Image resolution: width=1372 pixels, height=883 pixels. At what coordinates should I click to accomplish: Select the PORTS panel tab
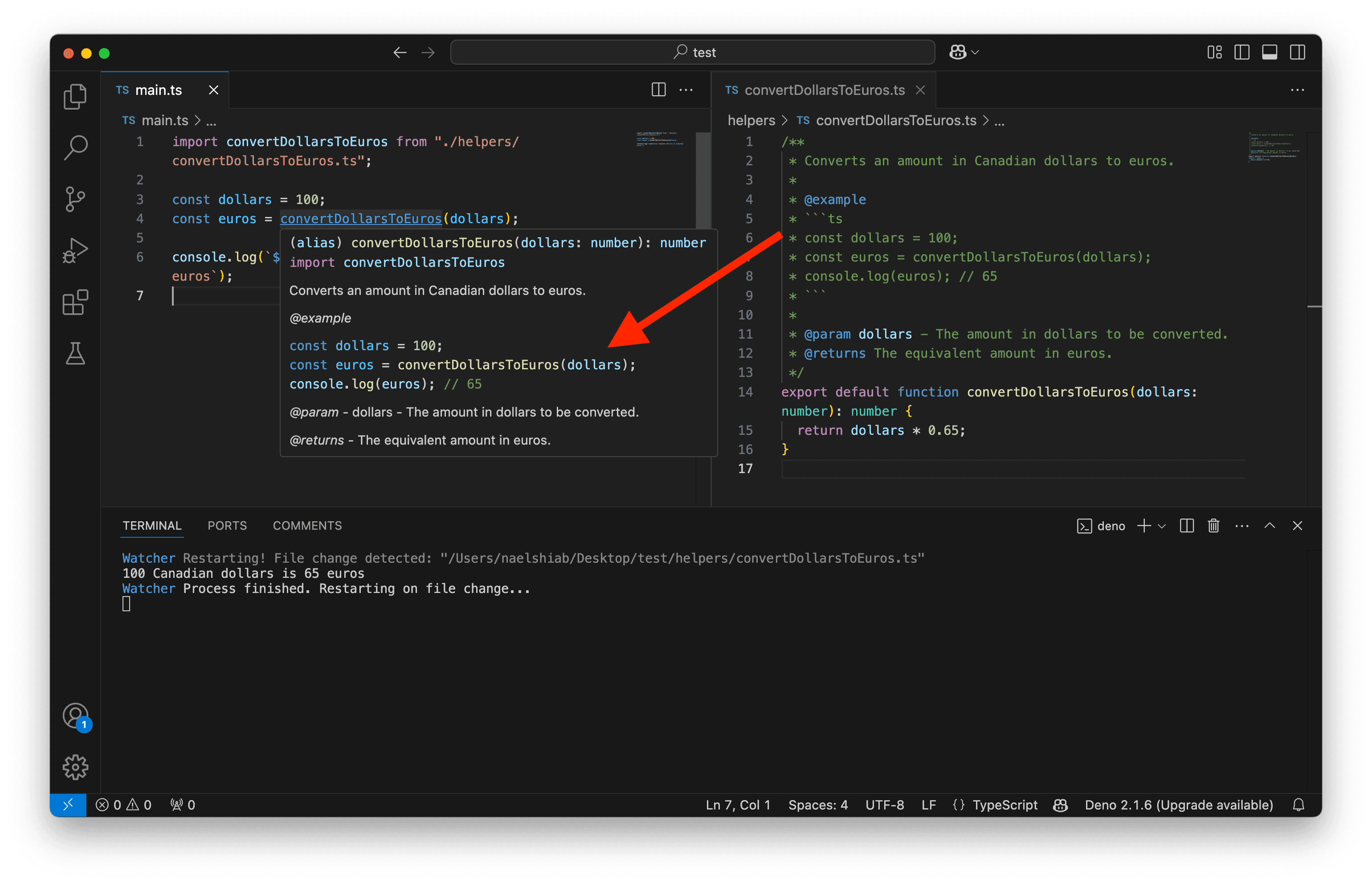[227, 525]
